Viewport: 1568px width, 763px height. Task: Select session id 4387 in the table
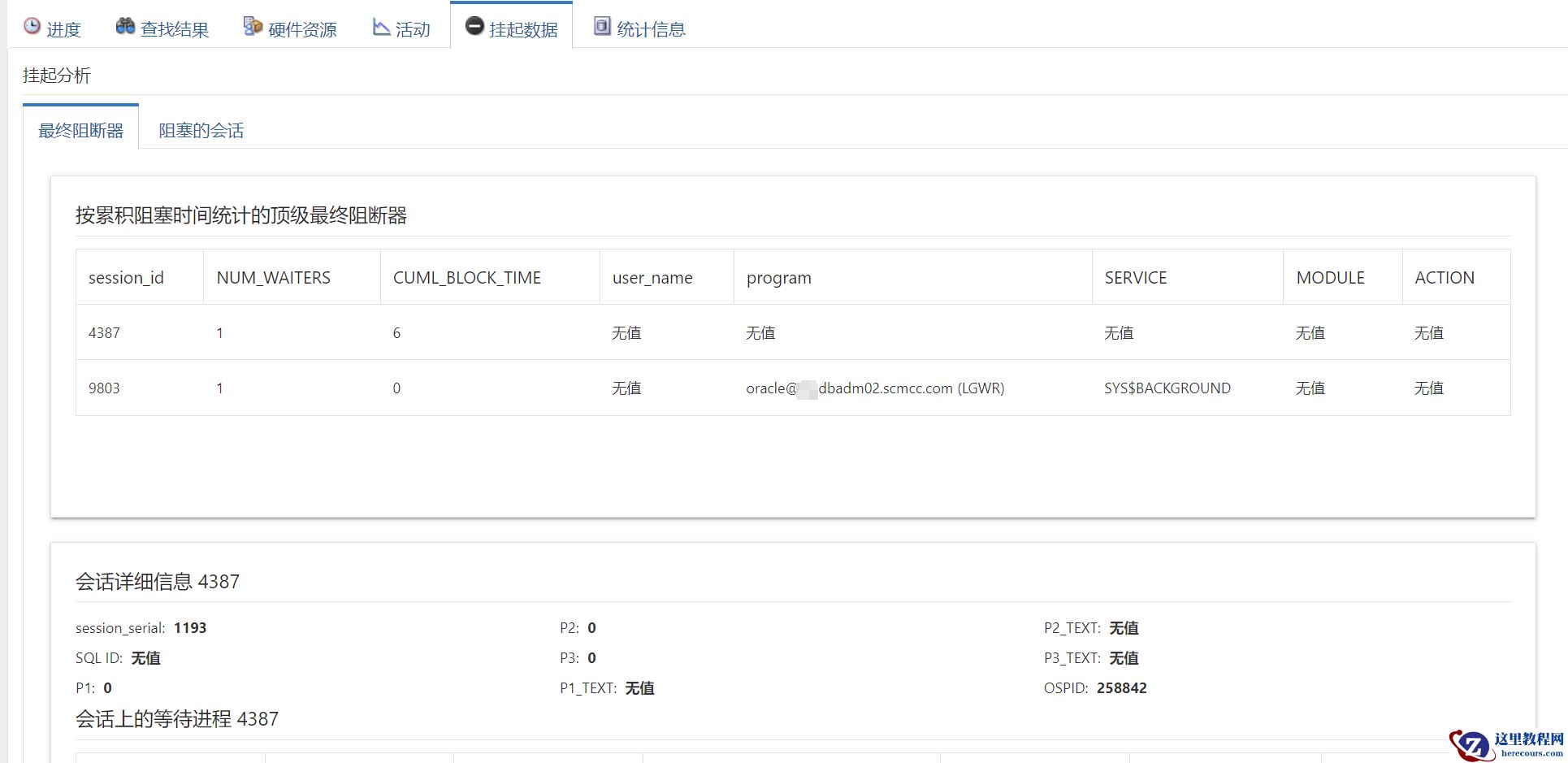104,333
